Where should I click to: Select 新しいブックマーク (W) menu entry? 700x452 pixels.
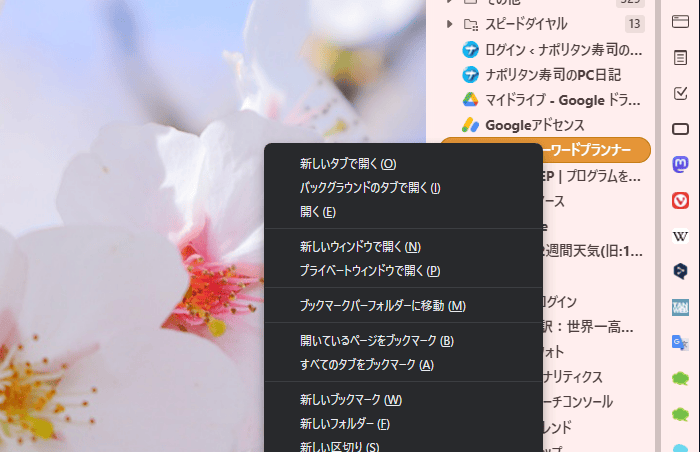[404, 400]
